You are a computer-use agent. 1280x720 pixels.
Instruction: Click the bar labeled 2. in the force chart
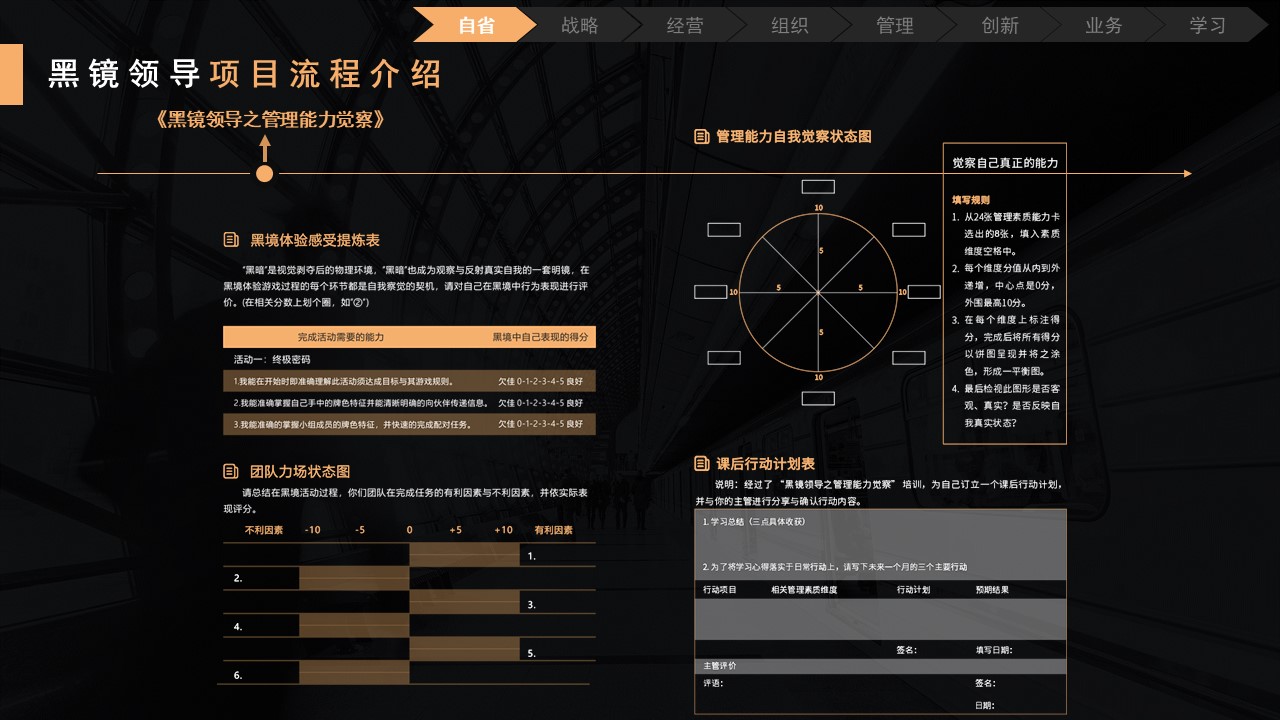tap(354, 578)
